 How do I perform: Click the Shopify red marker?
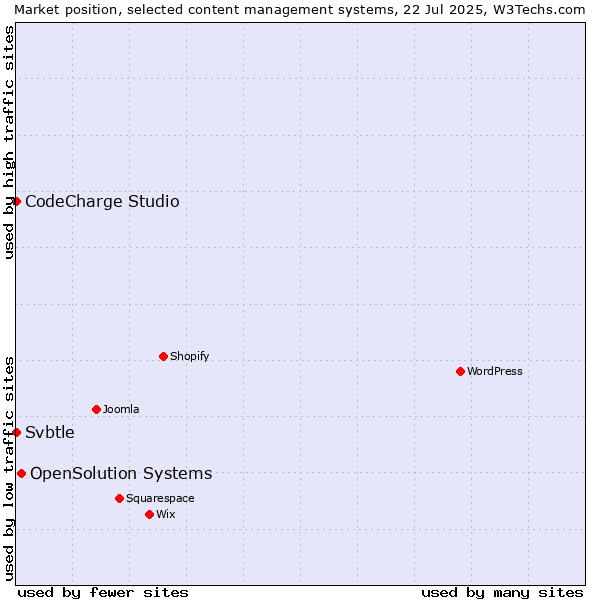(x=163, y=357)
